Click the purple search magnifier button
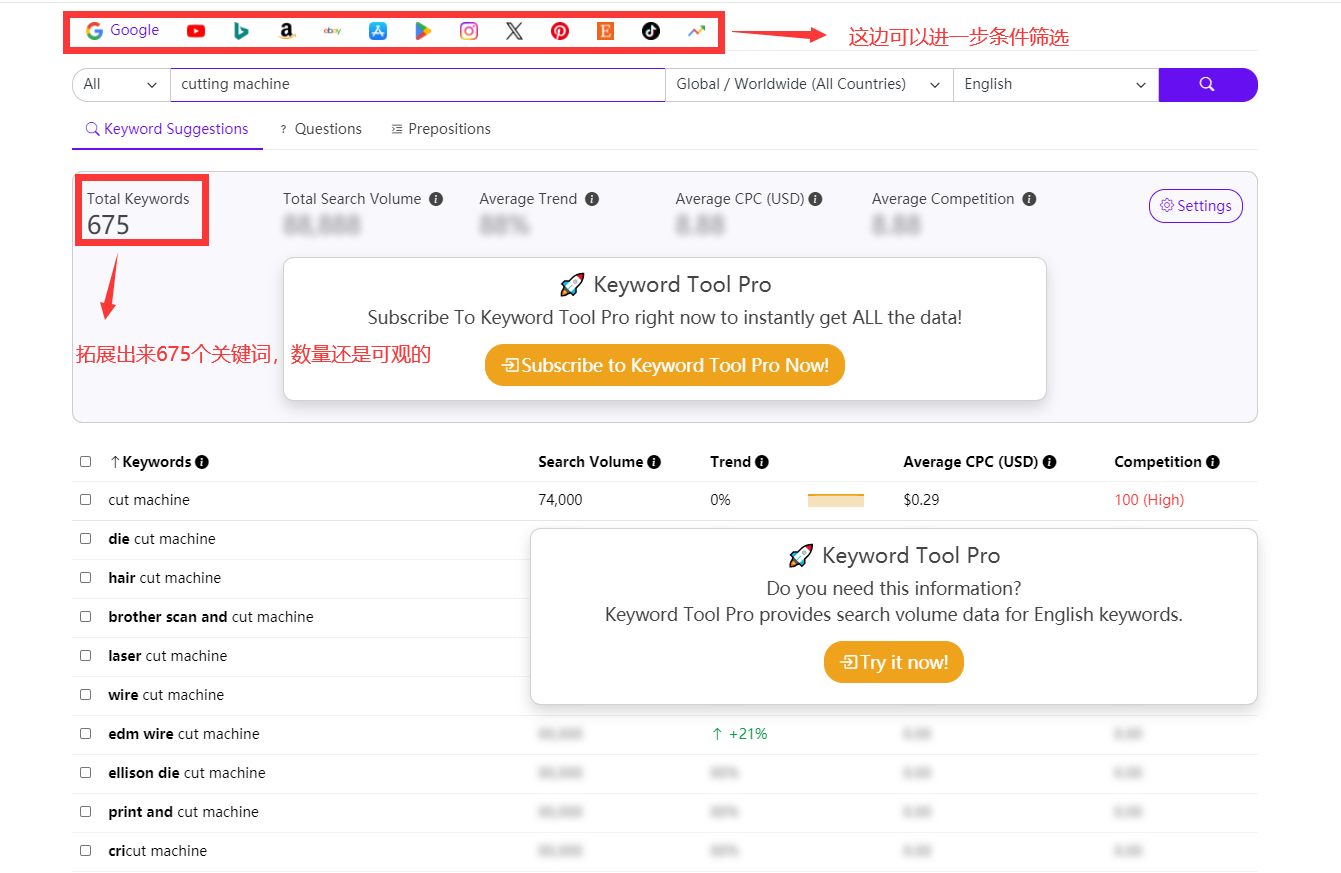The width and height of the screenshot is (1341, 873). click(1207, 85)
